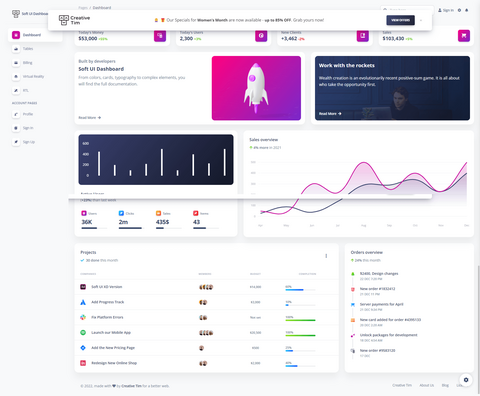Click the rocket illustration image
Viewport: 480px width, 396px height.
point(256,88)
